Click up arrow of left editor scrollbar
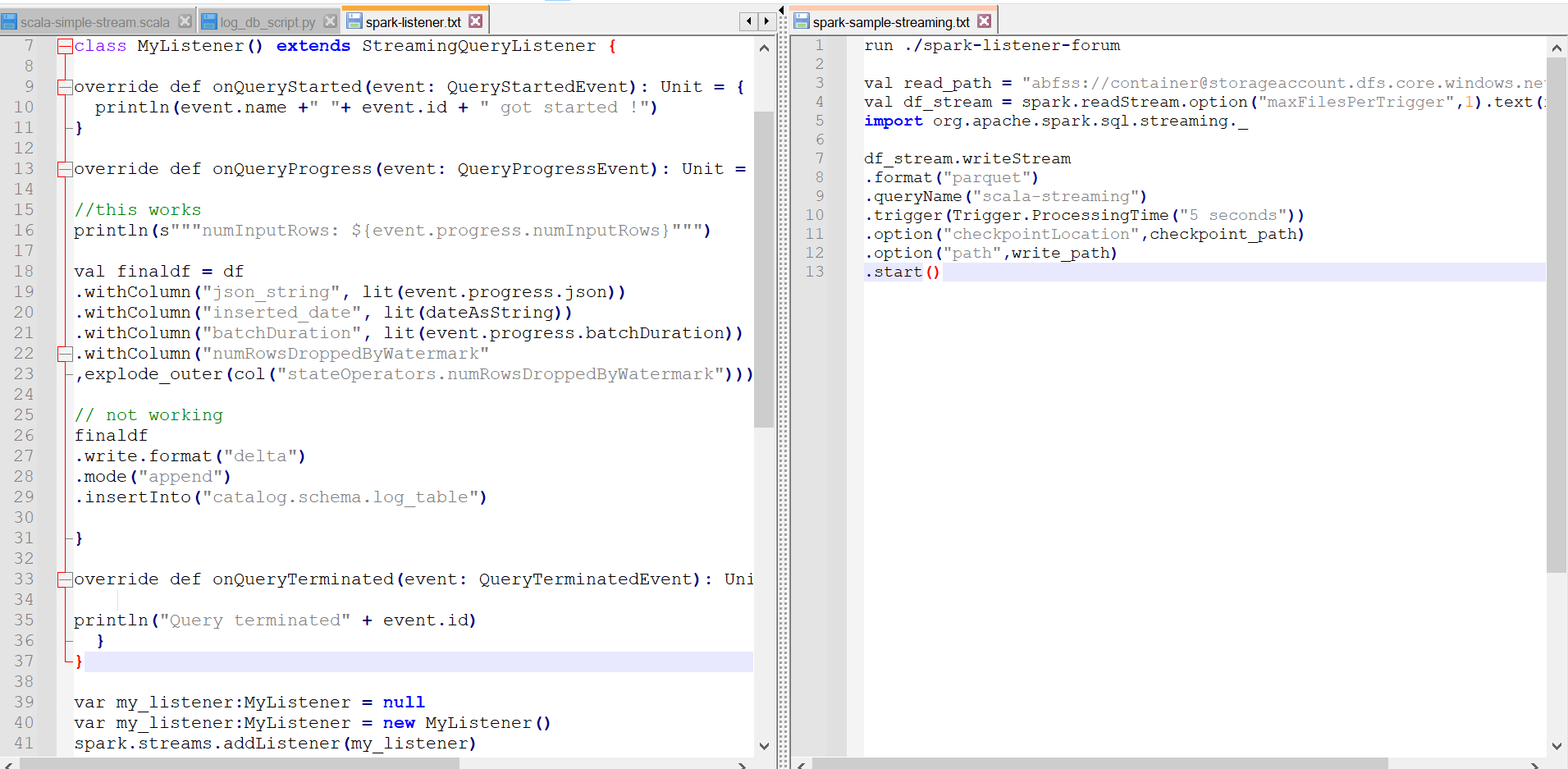 (x=764, y=48)
